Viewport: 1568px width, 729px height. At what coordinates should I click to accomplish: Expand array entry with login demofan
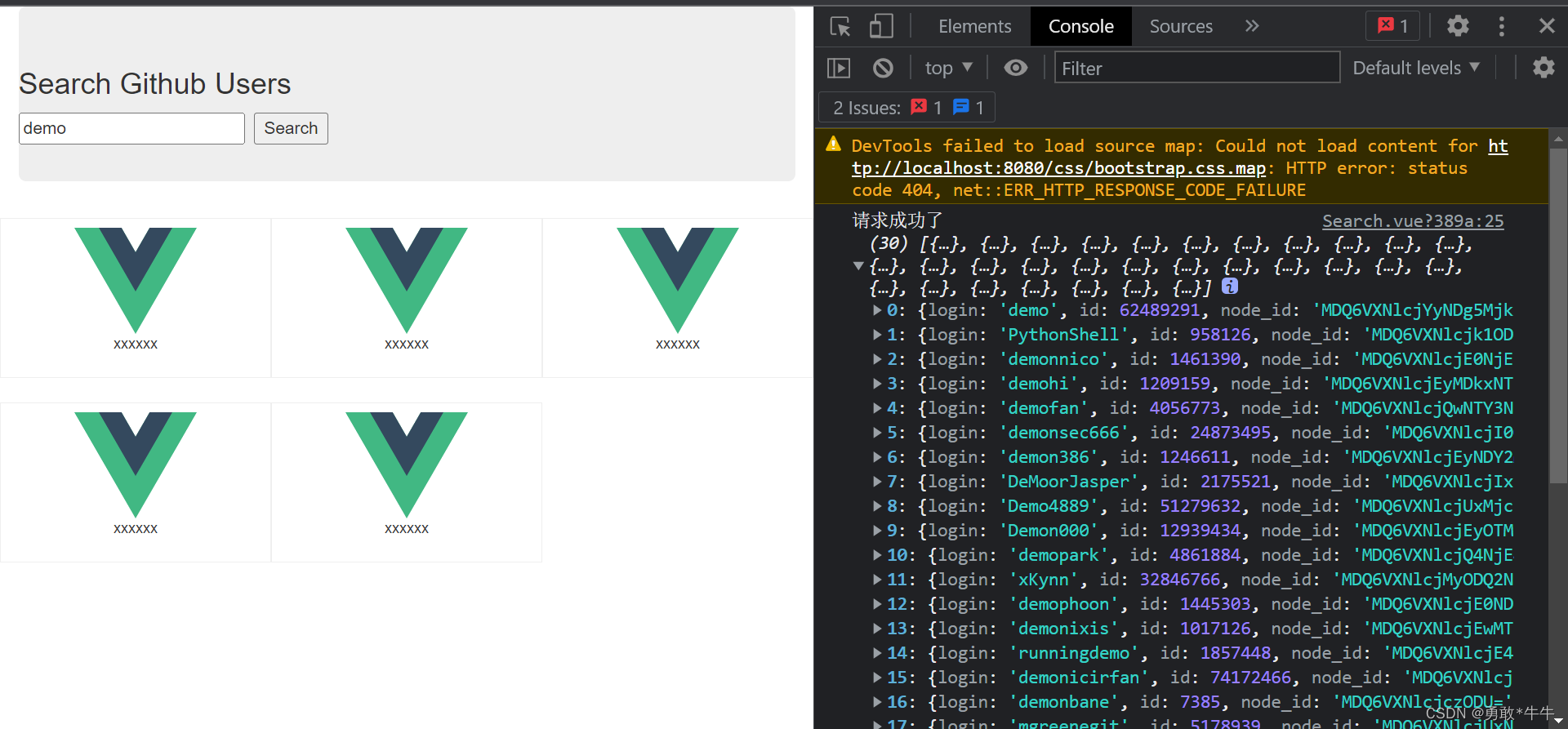877,408
